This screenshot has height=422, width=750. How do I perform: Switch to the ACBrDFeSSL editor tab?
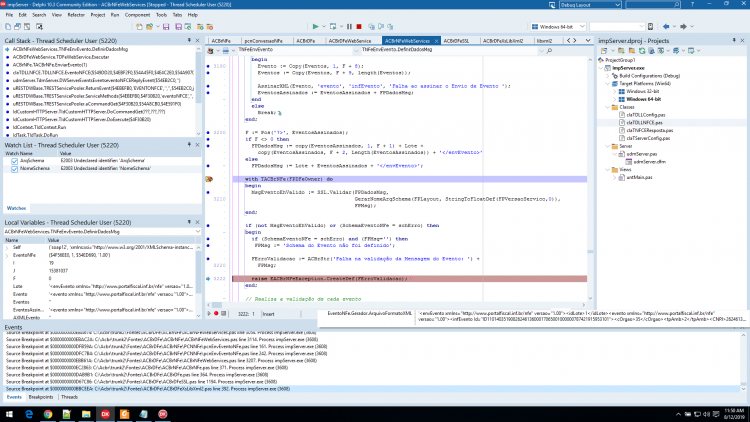coord(456,41)
